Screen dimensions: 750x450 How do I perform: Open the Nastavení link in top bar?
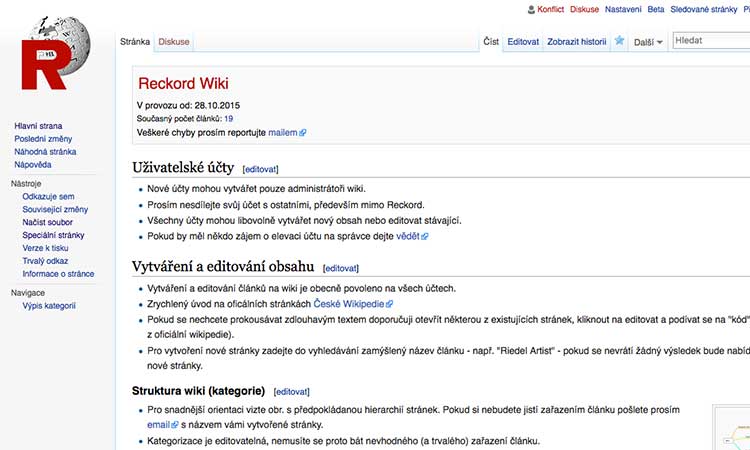[623, 9]
